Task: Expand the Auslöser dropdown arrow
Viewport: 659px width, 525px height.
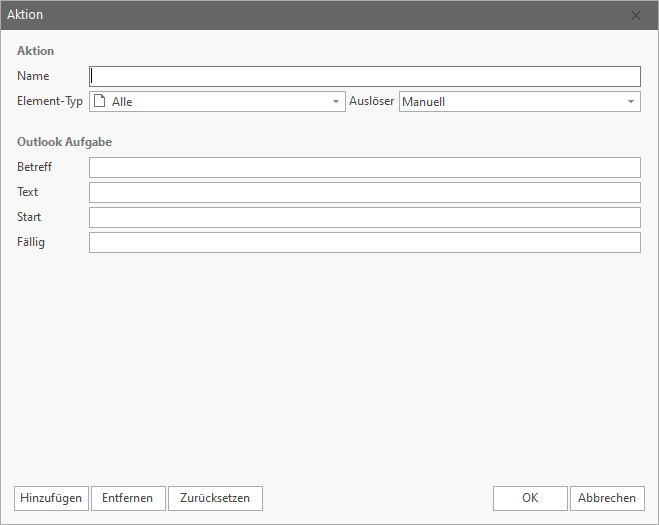Action: click(631, 101)
